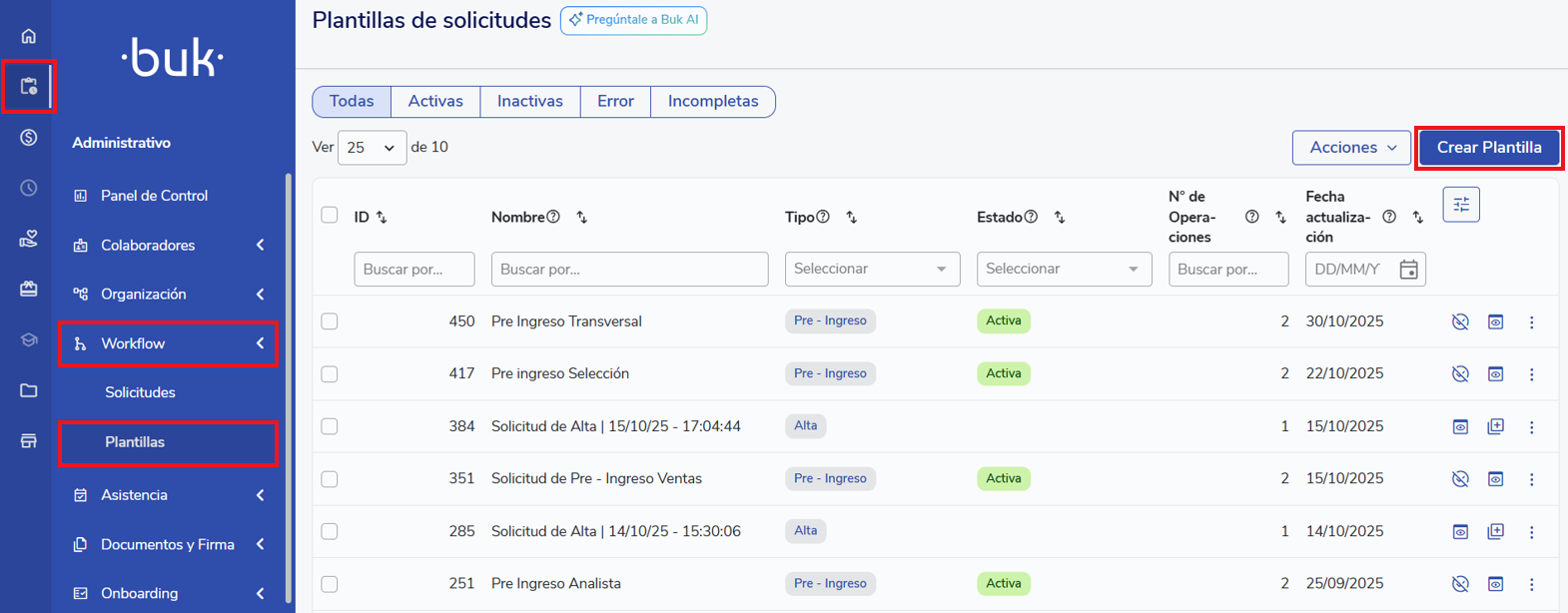
Task: Sort by ID column arrows
Action: point(382,218)
